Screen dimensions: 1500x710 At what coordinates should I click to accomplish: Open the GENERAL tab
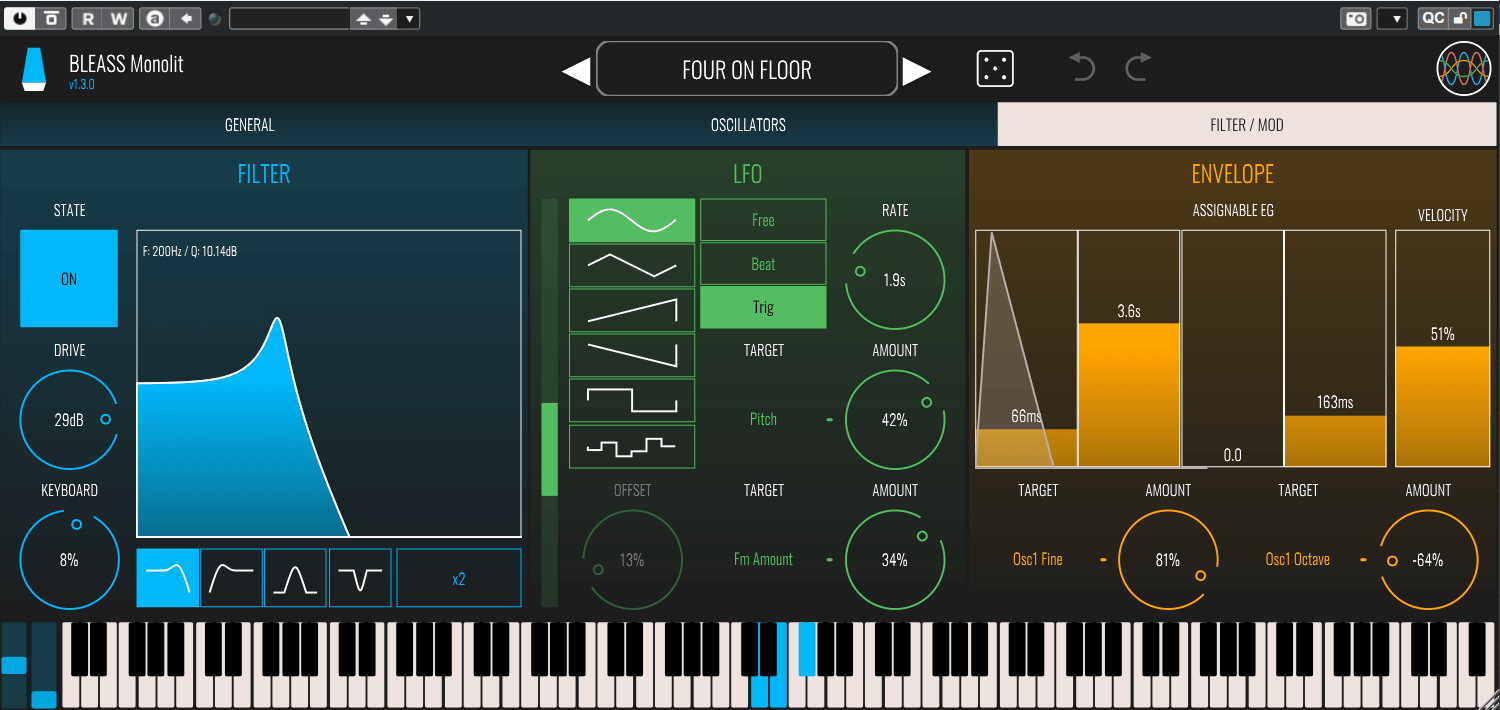click(249, 125)
